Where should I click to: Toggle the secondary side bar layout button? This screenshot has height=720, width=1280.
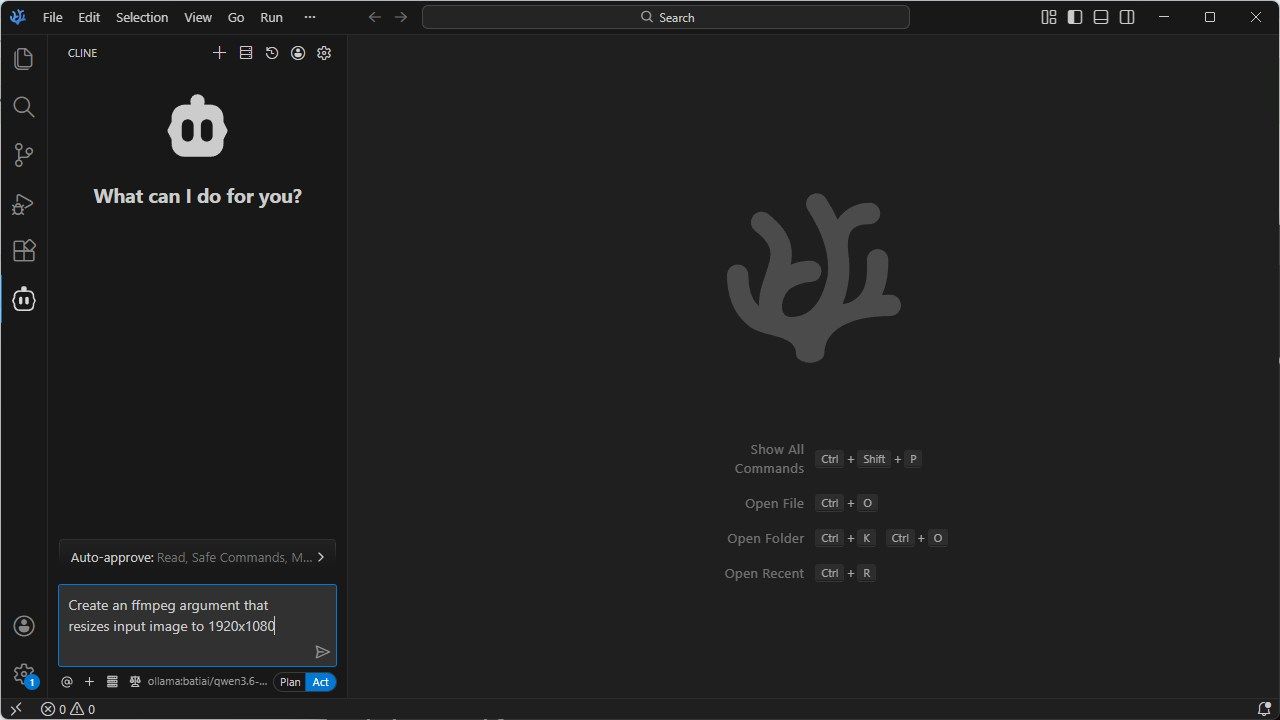coord(1127,17)
